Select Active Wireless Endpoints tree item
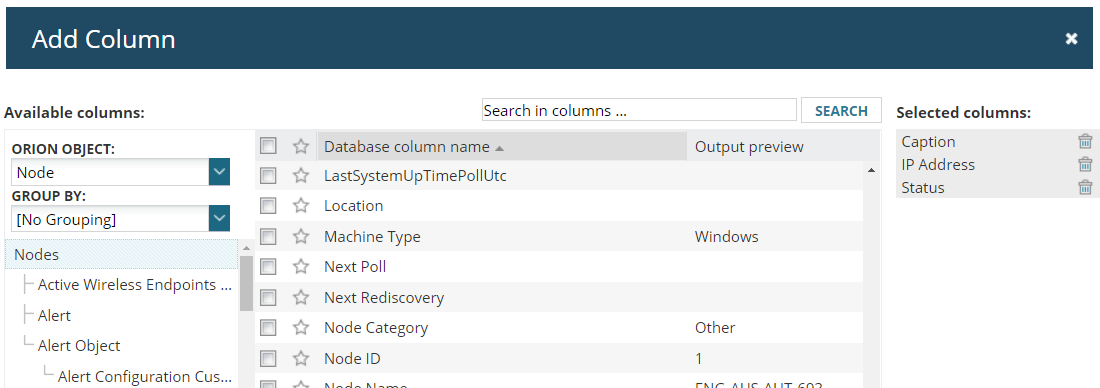This screenshot has width=1100, height=388. 134,284
